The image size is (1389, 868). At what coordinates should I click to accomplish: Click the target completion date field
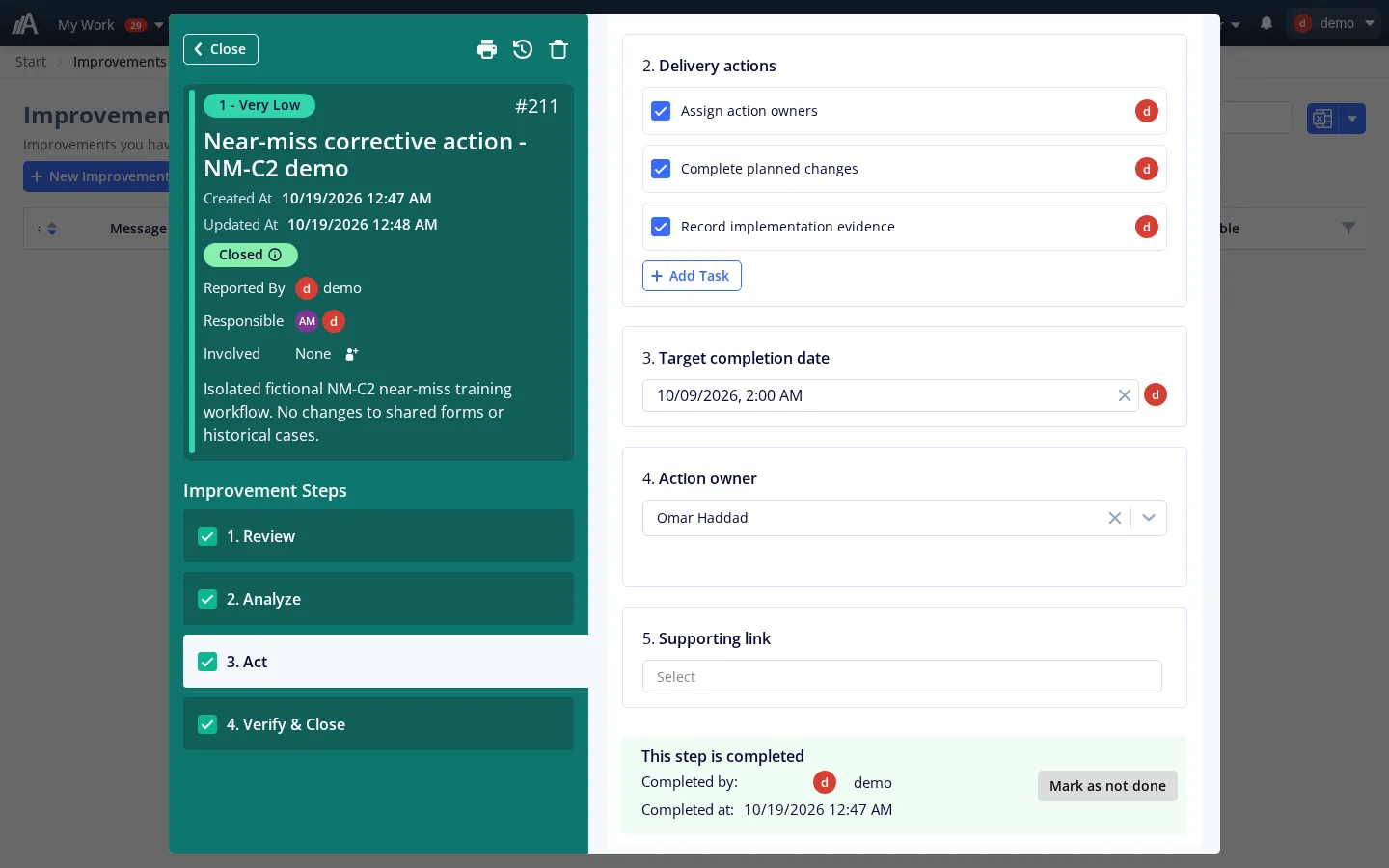pyautogui.click(x=889, y=395)
